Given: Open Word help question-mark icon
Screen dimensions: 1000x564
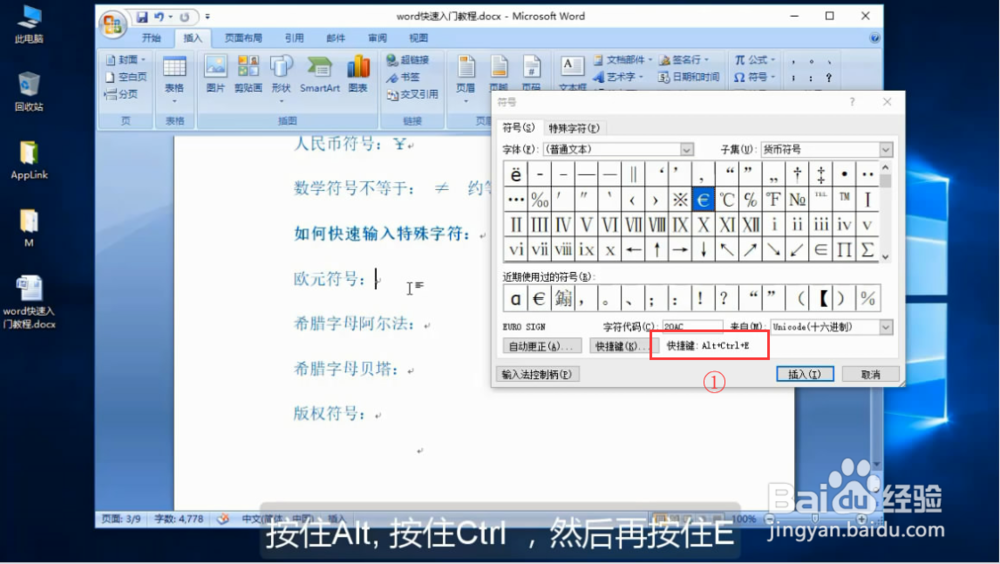Looking at the screenshot, I should (874, 38).
